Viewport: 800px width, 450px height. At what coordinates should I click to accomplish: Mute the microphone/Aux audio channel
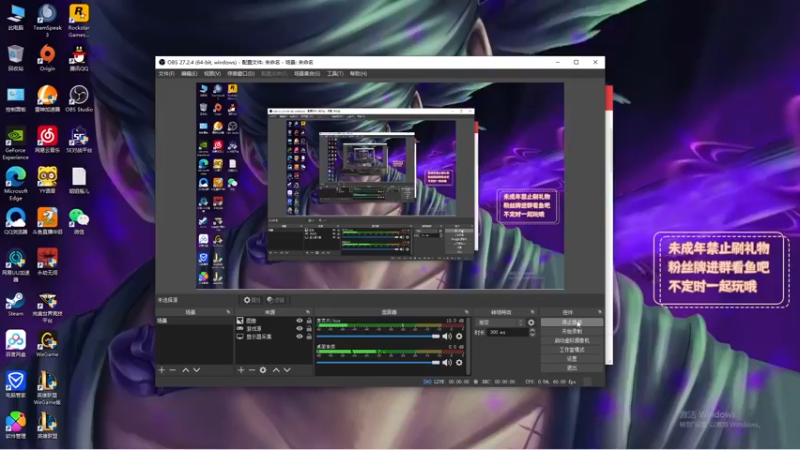click(447, 336)
